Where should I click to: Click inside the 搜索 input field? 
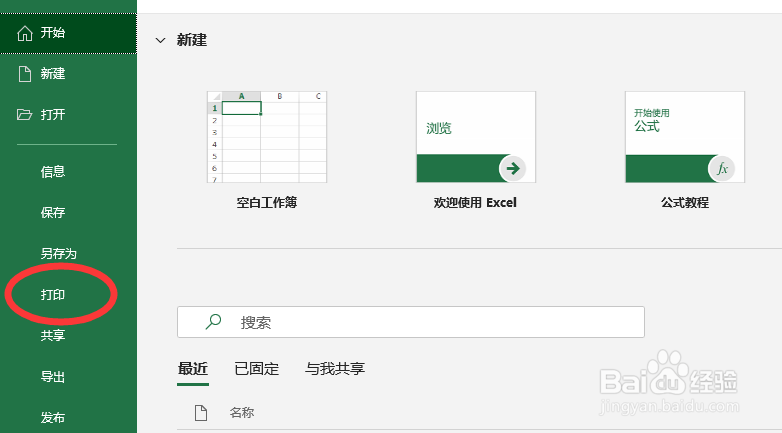point(411,322)
